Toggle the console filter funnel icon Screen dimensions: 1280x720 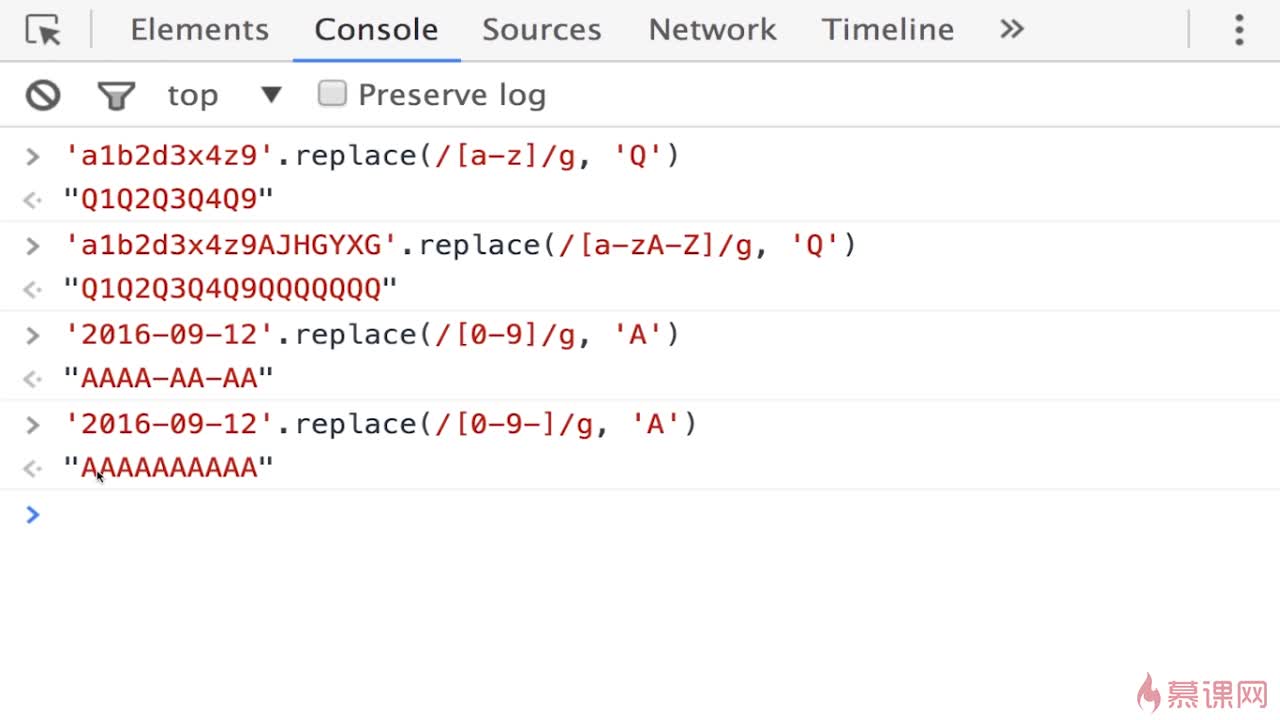pyautogui.click(x=116, y=95)
